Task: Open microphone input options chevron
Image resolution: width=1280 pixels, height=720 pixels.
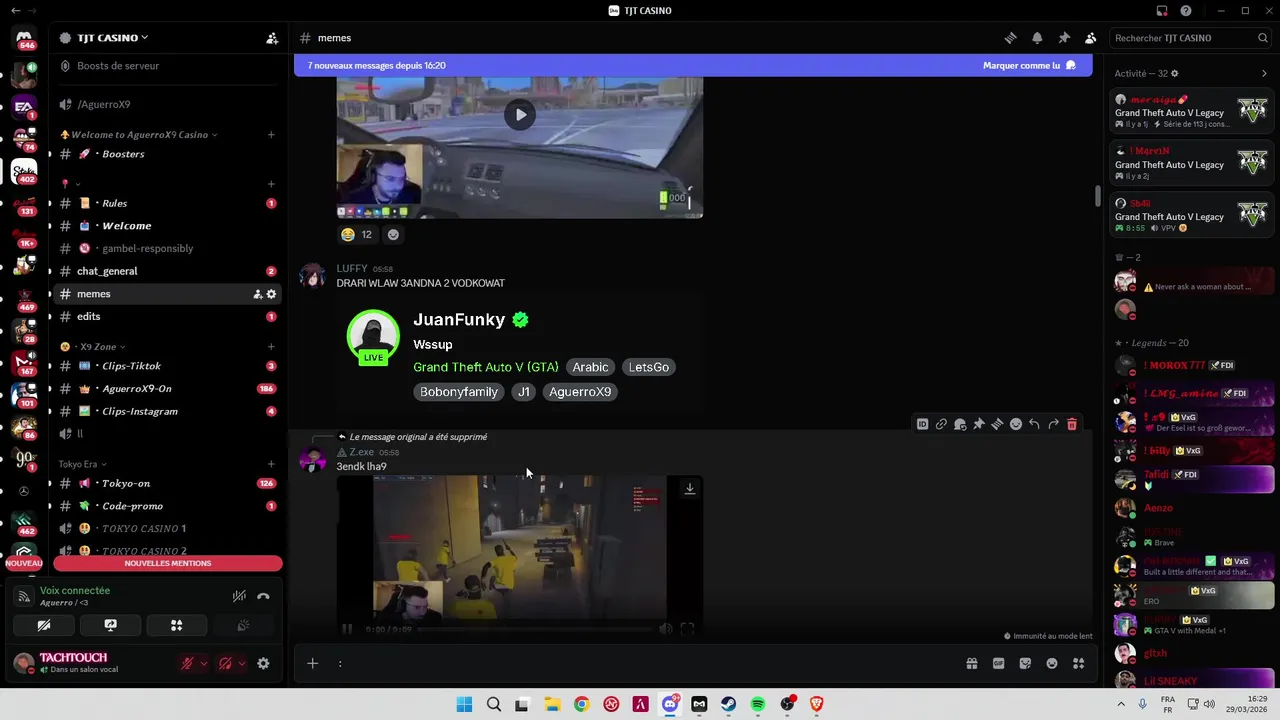Action: [204, 663]
